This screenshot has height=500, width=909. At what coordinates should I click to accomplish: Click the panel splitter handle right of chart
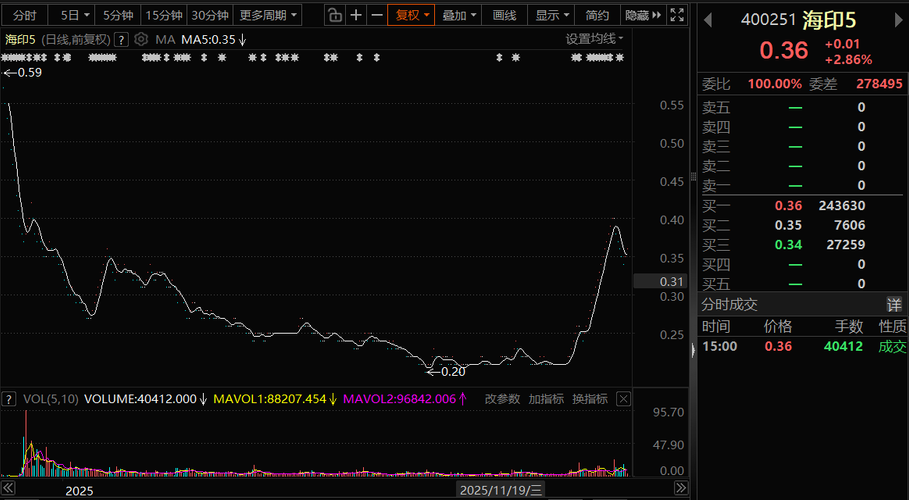tap(693, 177)
